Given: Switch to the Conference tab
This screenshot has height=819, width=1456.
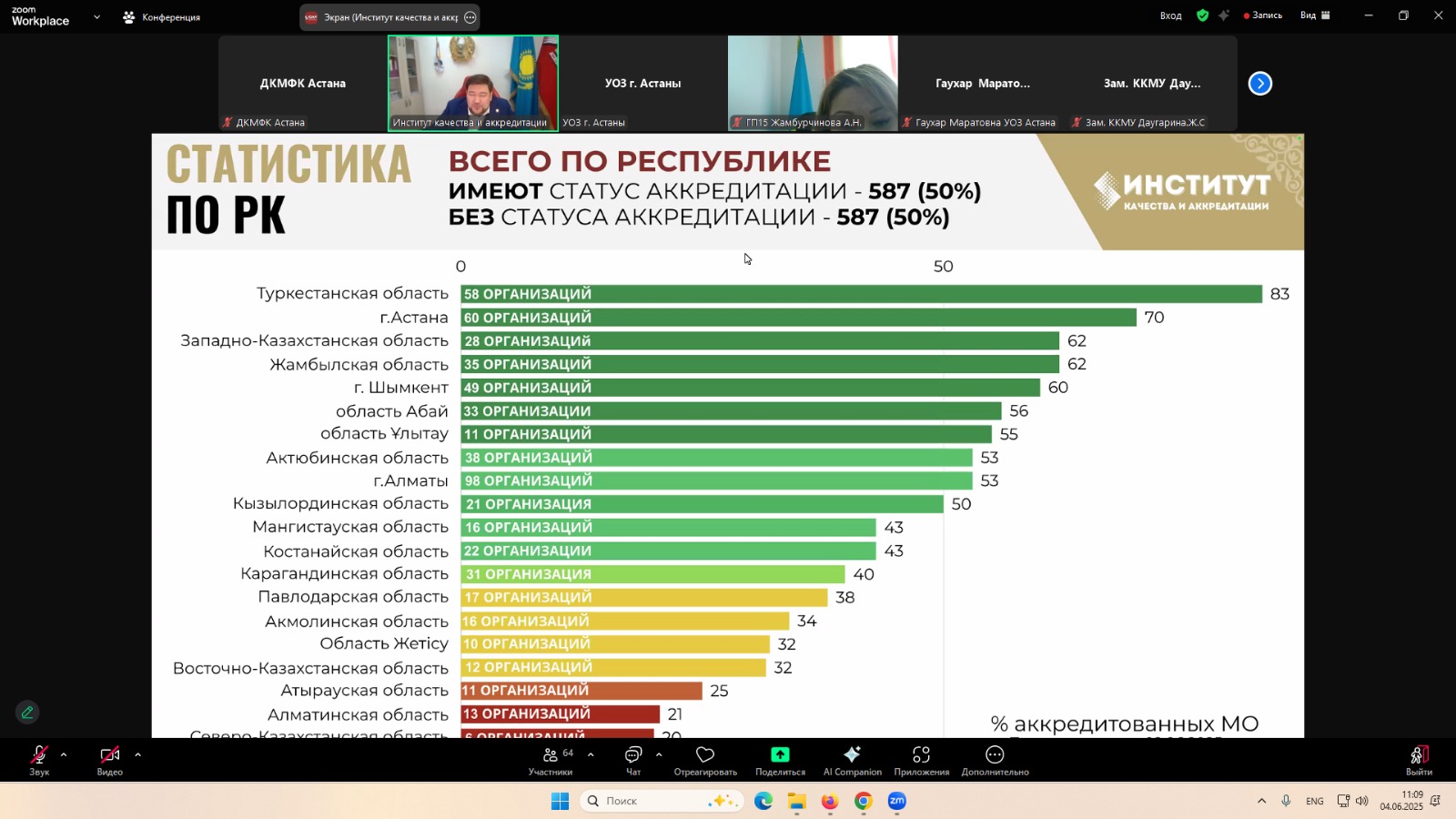Looking at the screenshot, I should (162, 17).
